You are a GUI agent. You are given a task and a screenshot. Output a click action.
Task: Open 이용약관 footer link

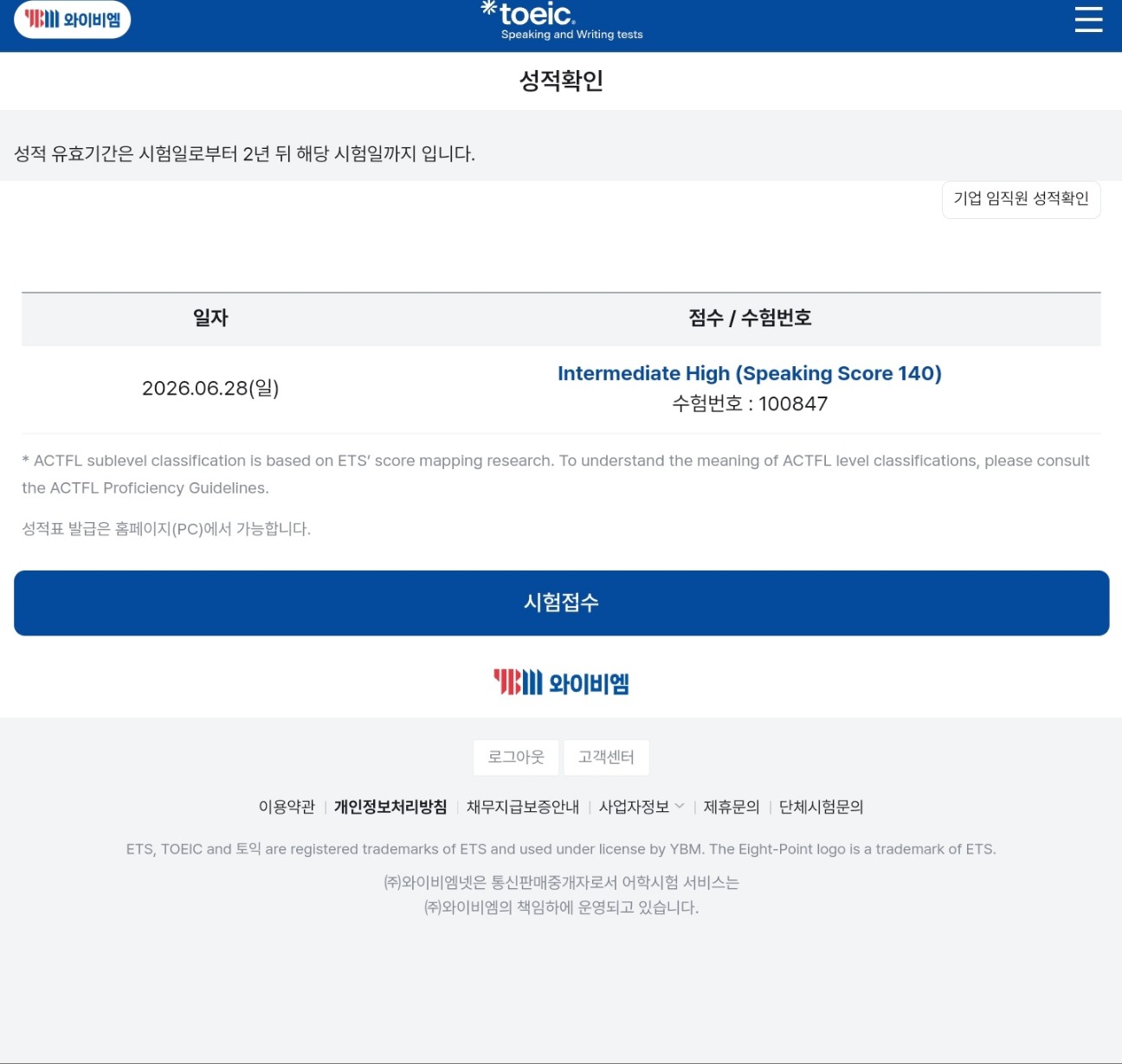tap(287, 807)
